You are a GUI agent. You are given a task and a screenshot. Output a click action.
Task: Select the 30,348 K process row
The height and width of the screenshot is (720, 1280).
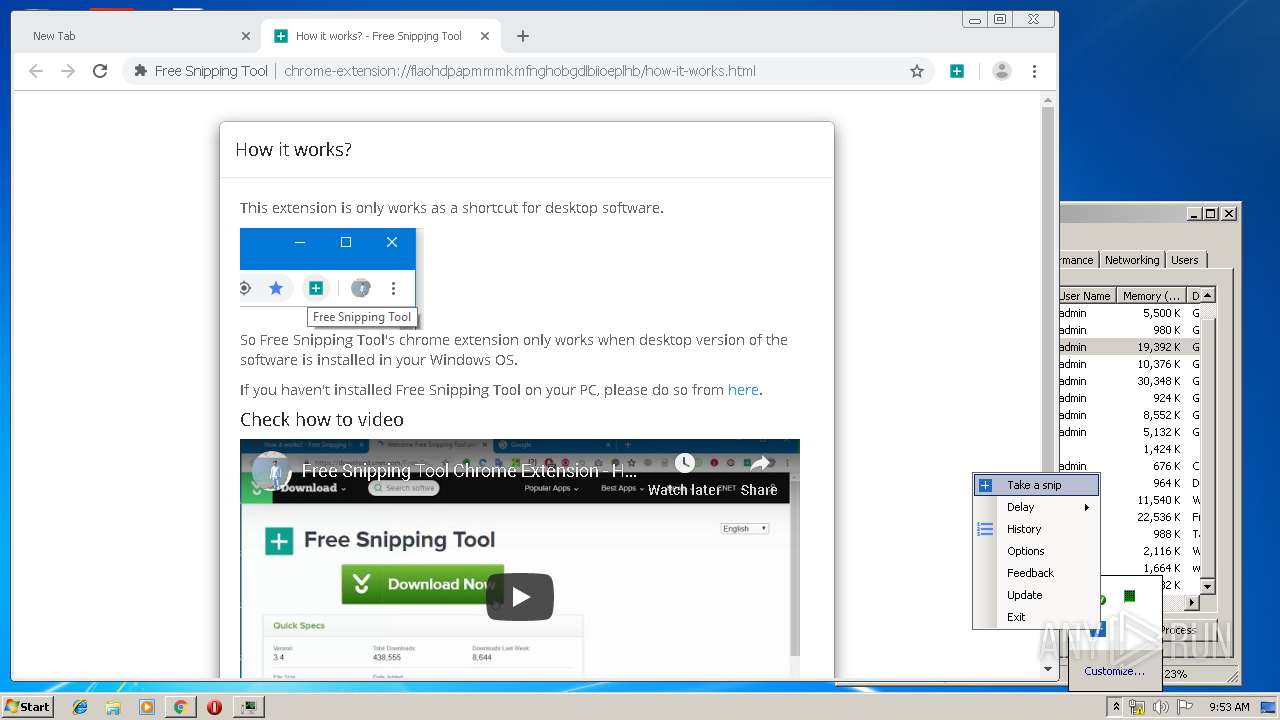1130,381
